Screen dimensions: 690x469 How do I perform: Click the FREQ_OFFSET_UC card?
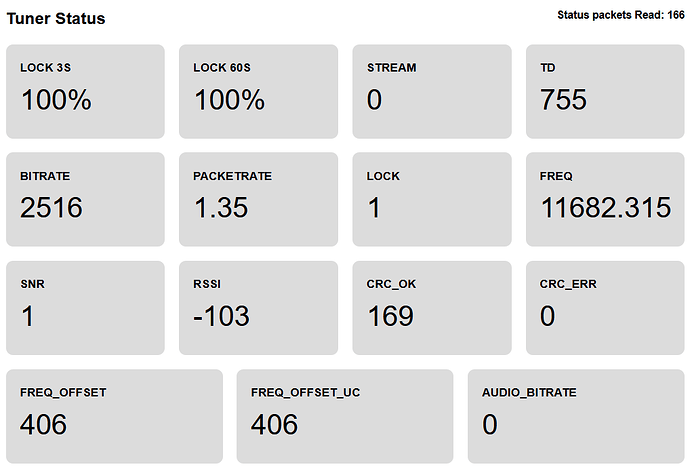point(345,415)
